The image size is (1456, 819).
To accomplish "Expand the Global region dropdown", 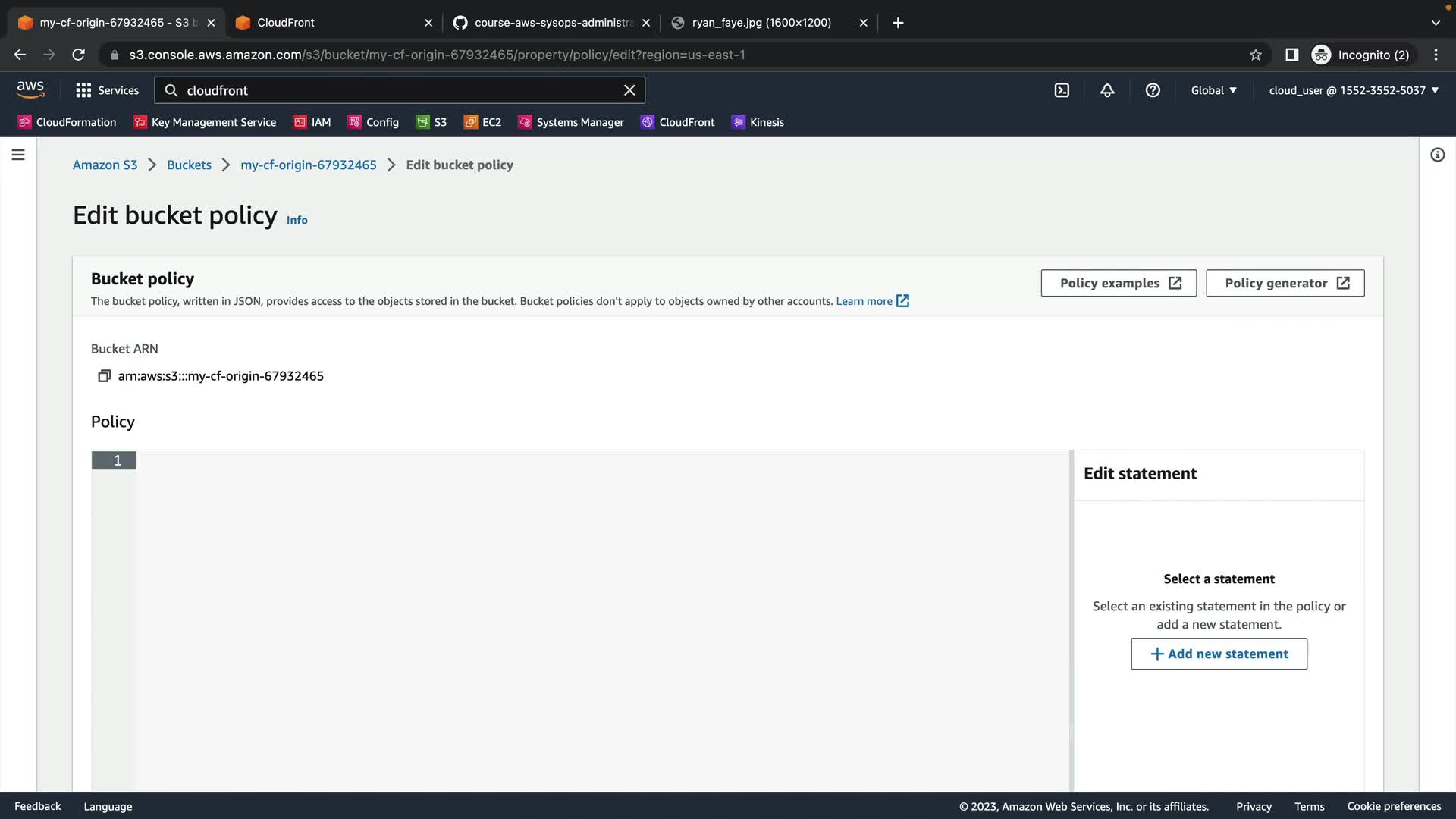I will tap(1213, 90).
